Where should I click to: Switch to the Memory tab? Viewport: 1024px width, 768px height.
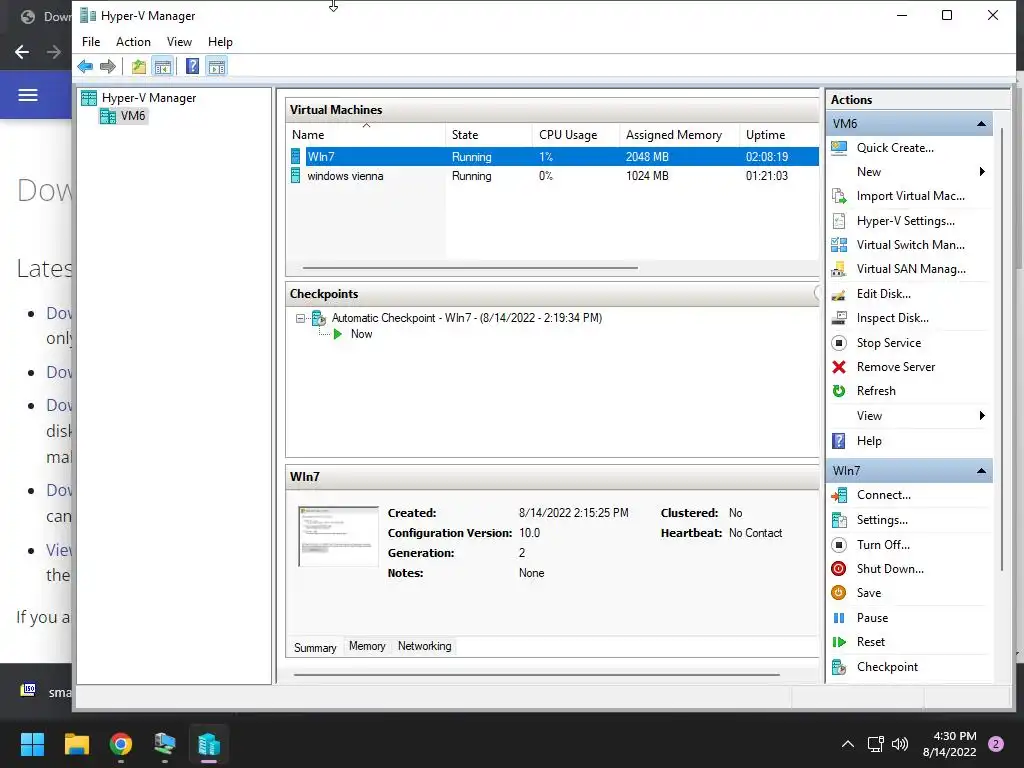click(x=367, y=646)
